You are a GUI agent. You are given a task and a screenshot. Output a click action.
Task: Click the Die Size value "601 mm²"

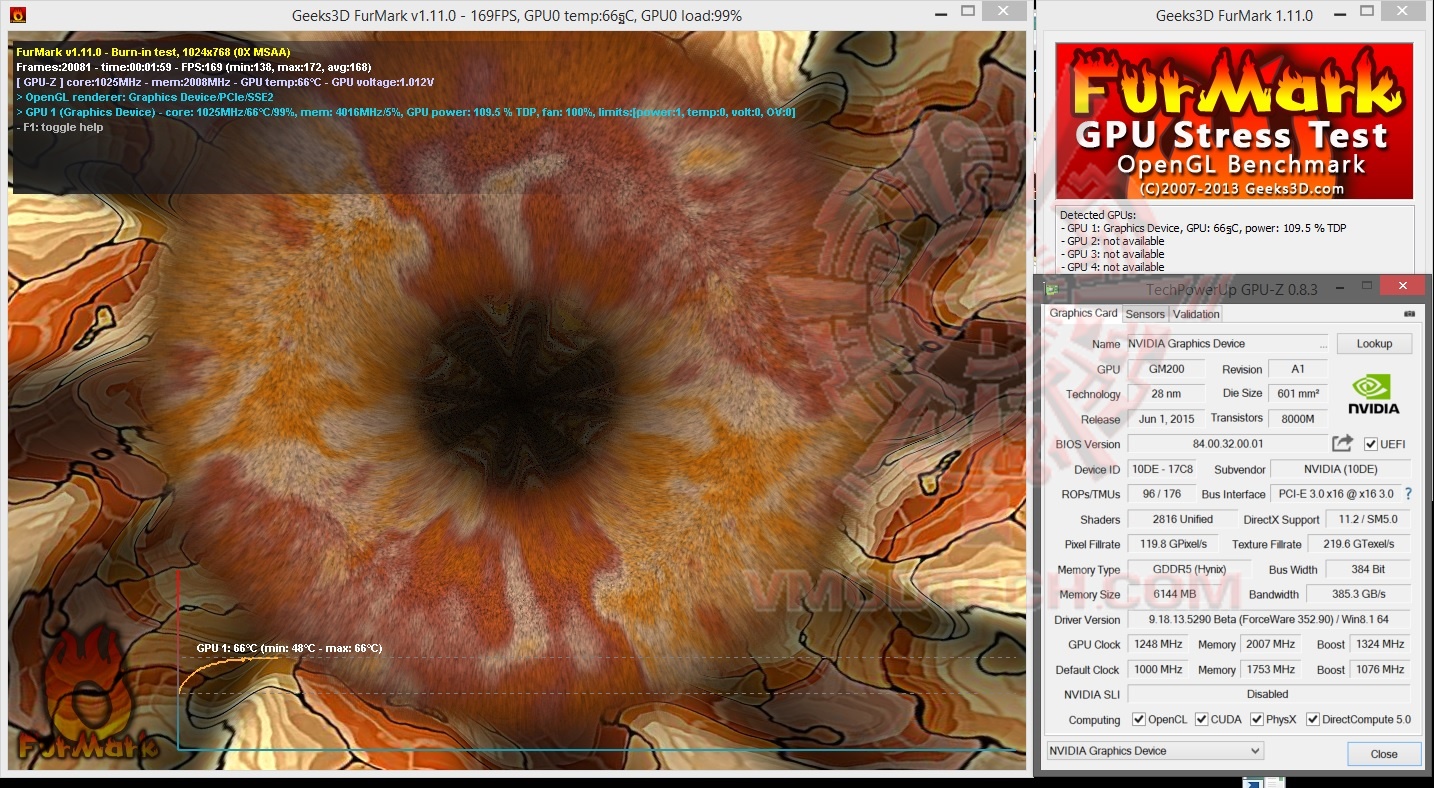point(1297,394)
